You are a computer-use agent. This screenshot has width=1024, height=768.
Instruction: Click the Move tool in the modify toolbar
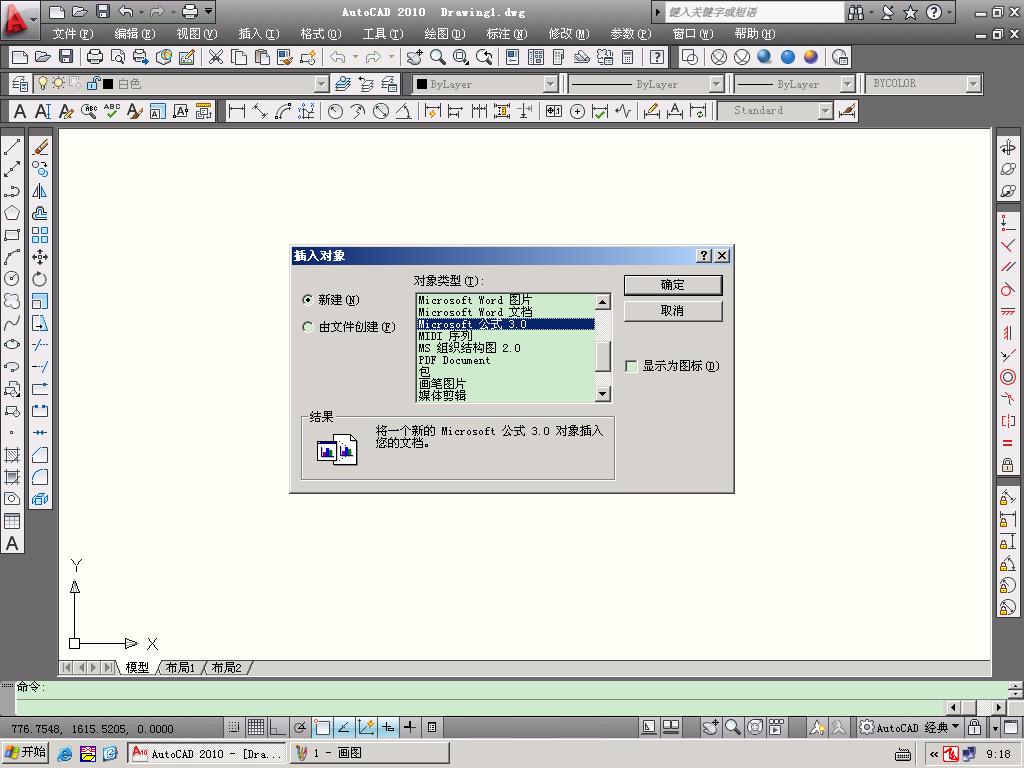coord(40,257)
